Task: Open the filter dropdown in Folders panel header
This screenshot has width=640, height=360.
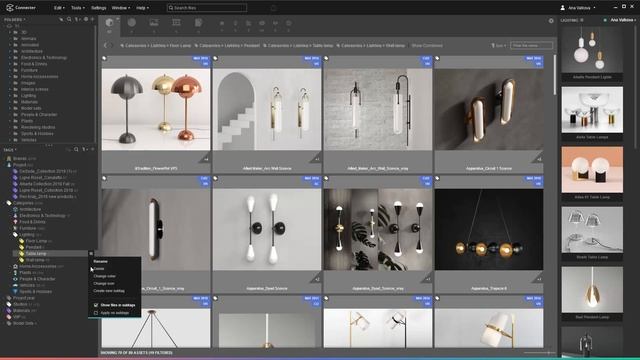Action: tap(77, 19)
